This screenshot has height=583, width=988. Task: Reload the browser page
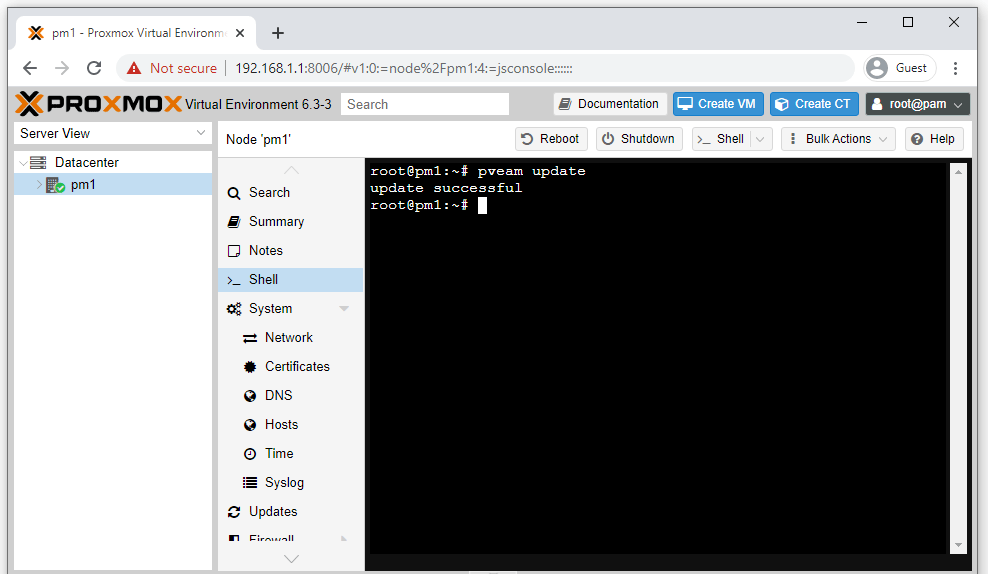[x=94, y=68]
